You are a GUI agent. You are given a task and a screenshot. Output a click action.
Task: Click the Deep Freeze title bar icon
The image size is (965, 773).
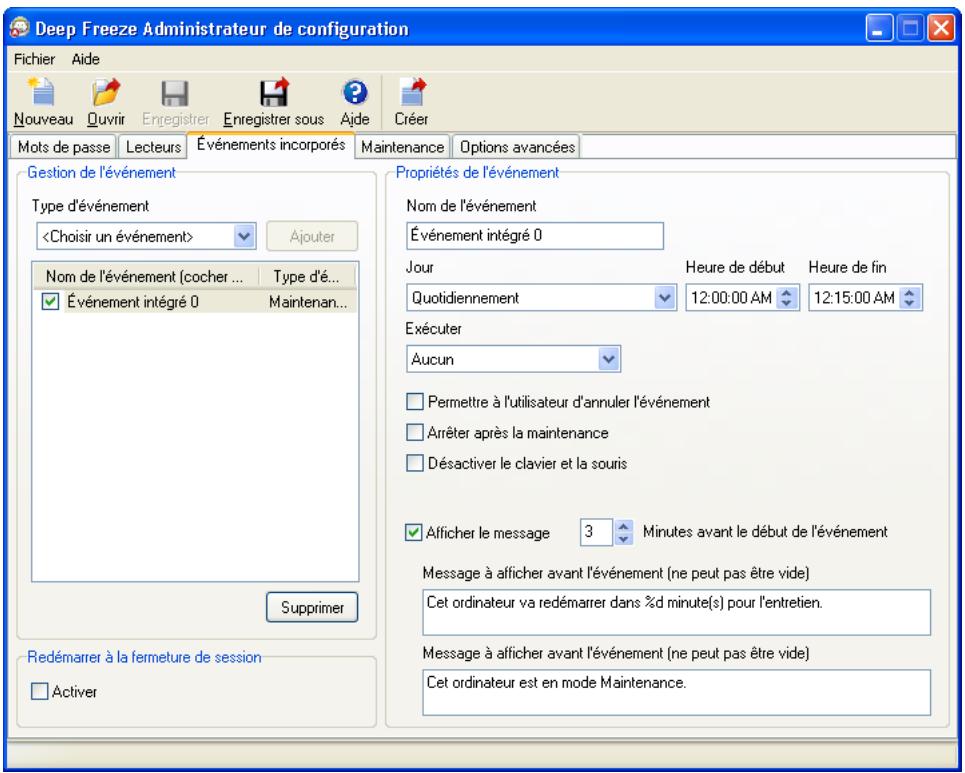tap(20, 28)
